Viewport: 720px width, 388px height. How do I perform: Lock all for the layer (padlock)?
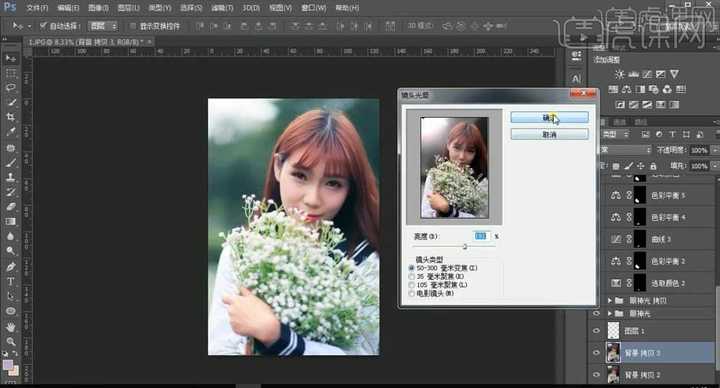pos(653,166)
